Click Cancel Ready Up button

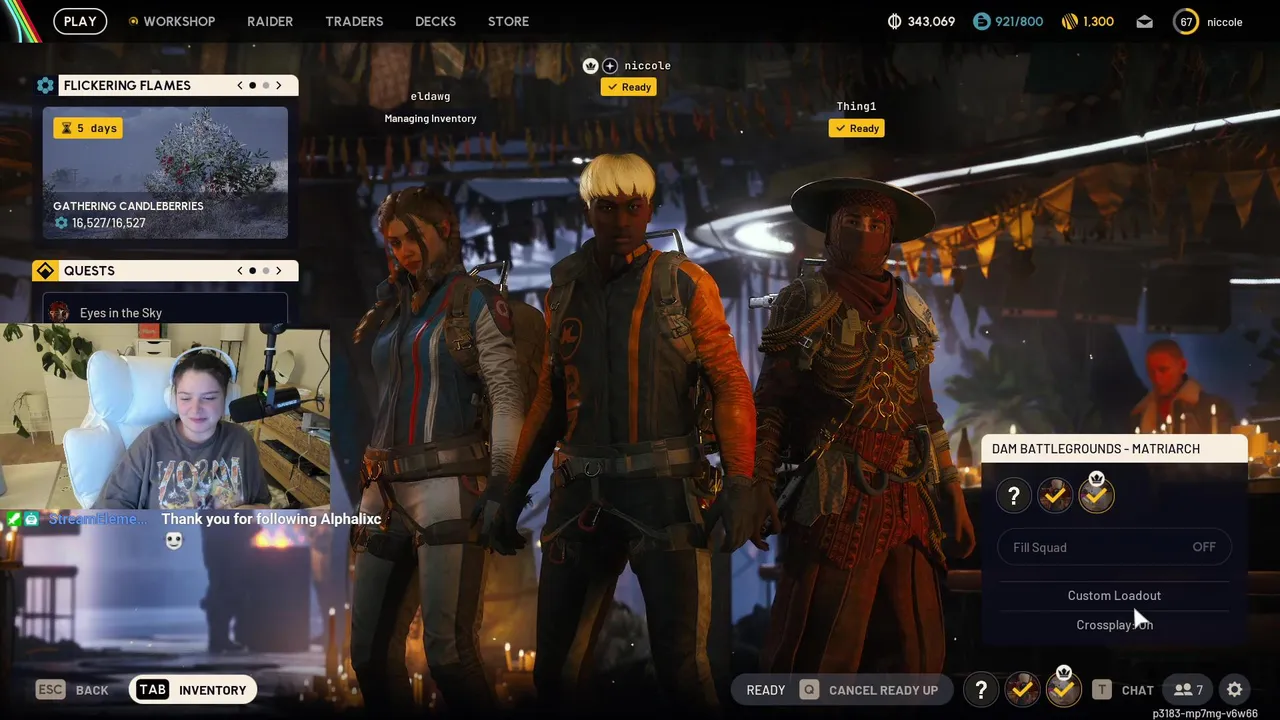(x=872, y=690)
